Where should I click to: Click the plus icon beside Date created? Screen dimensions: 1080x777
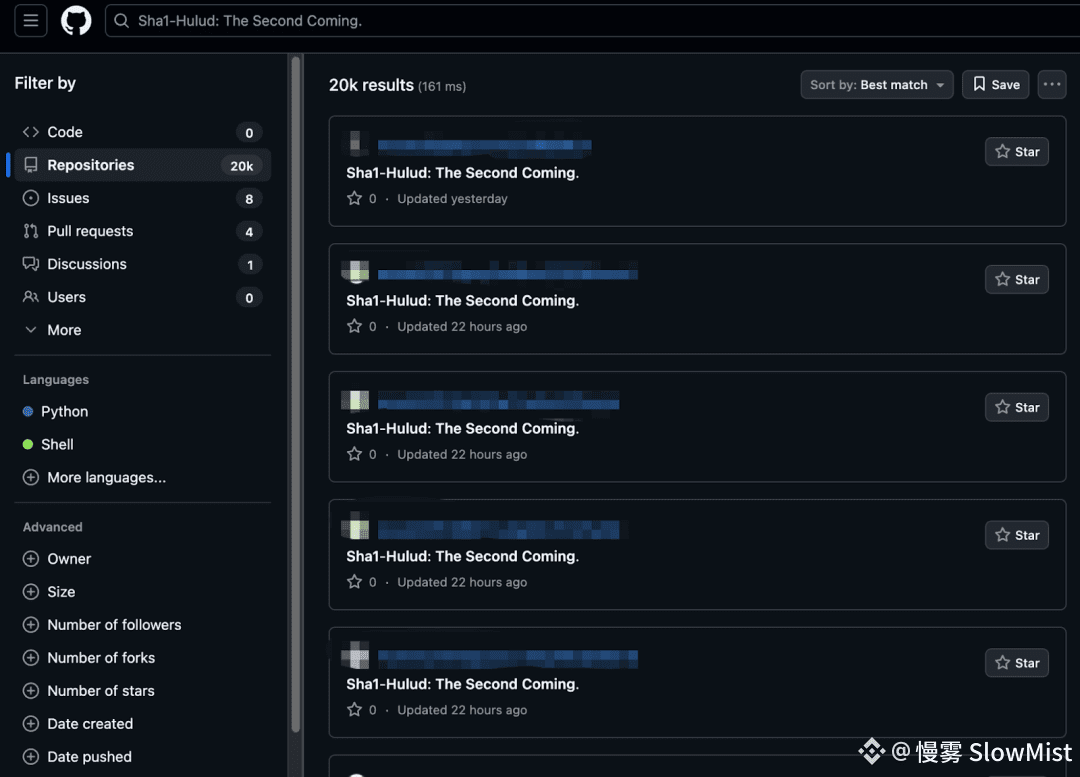pyautogui.click(x=30, y=725)
